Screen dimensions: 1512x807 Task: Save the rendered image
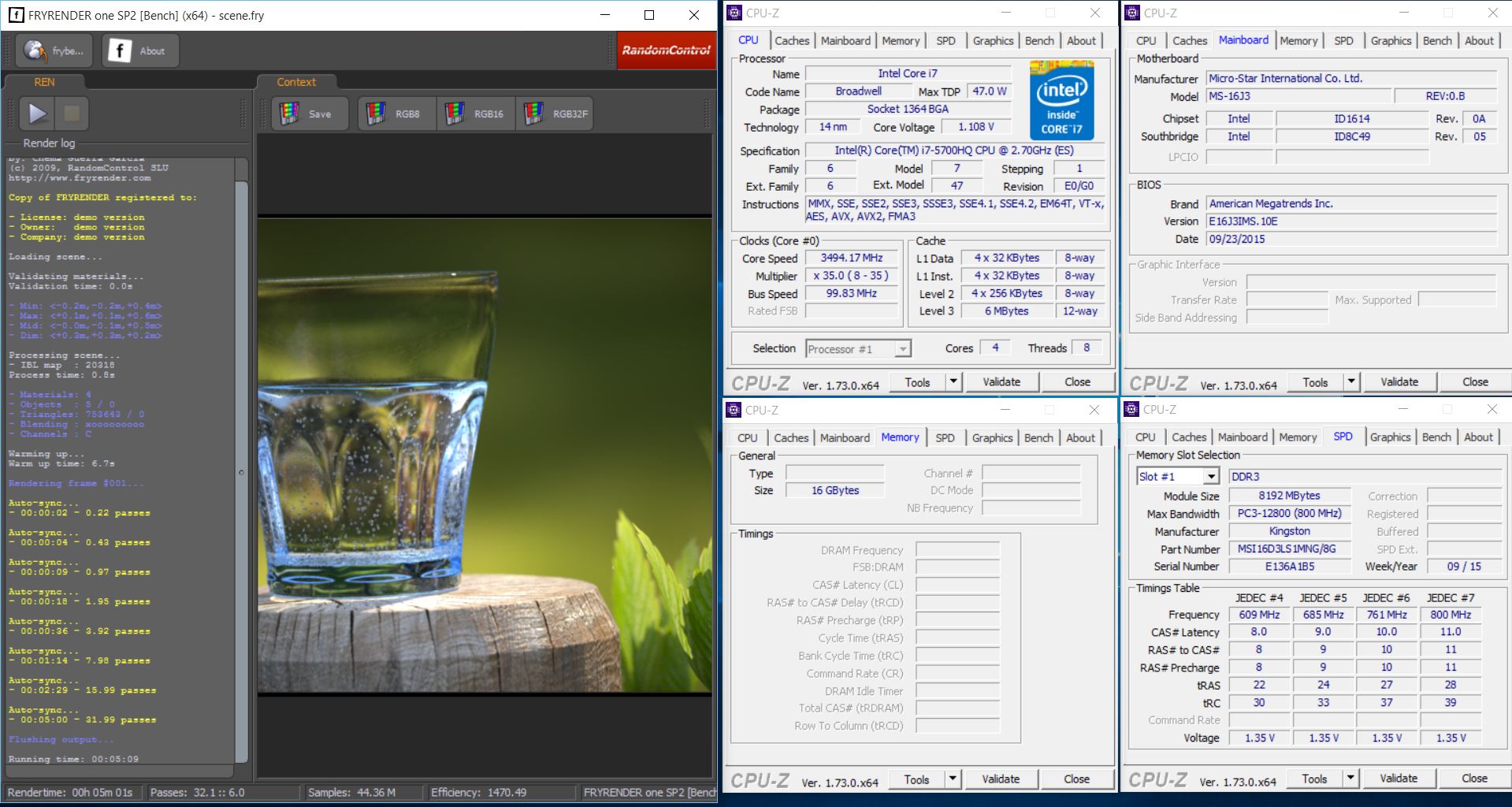(x=310, y=113)
